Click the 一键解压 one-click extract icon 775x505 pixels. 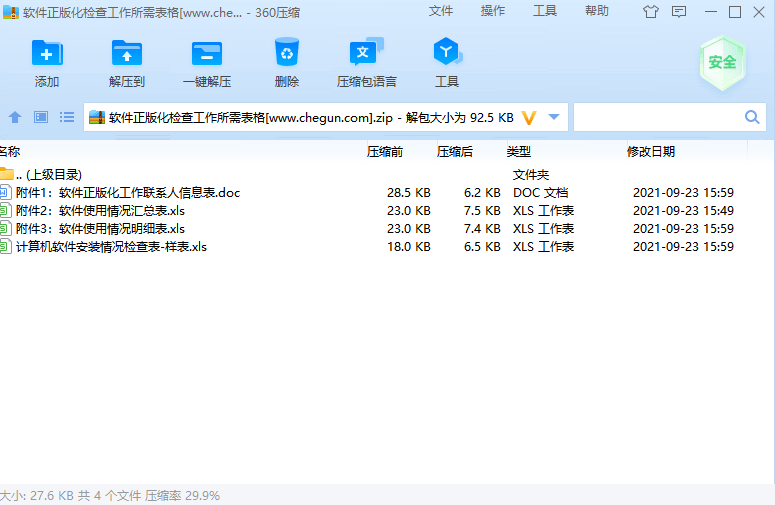click(x=207, y=53)
